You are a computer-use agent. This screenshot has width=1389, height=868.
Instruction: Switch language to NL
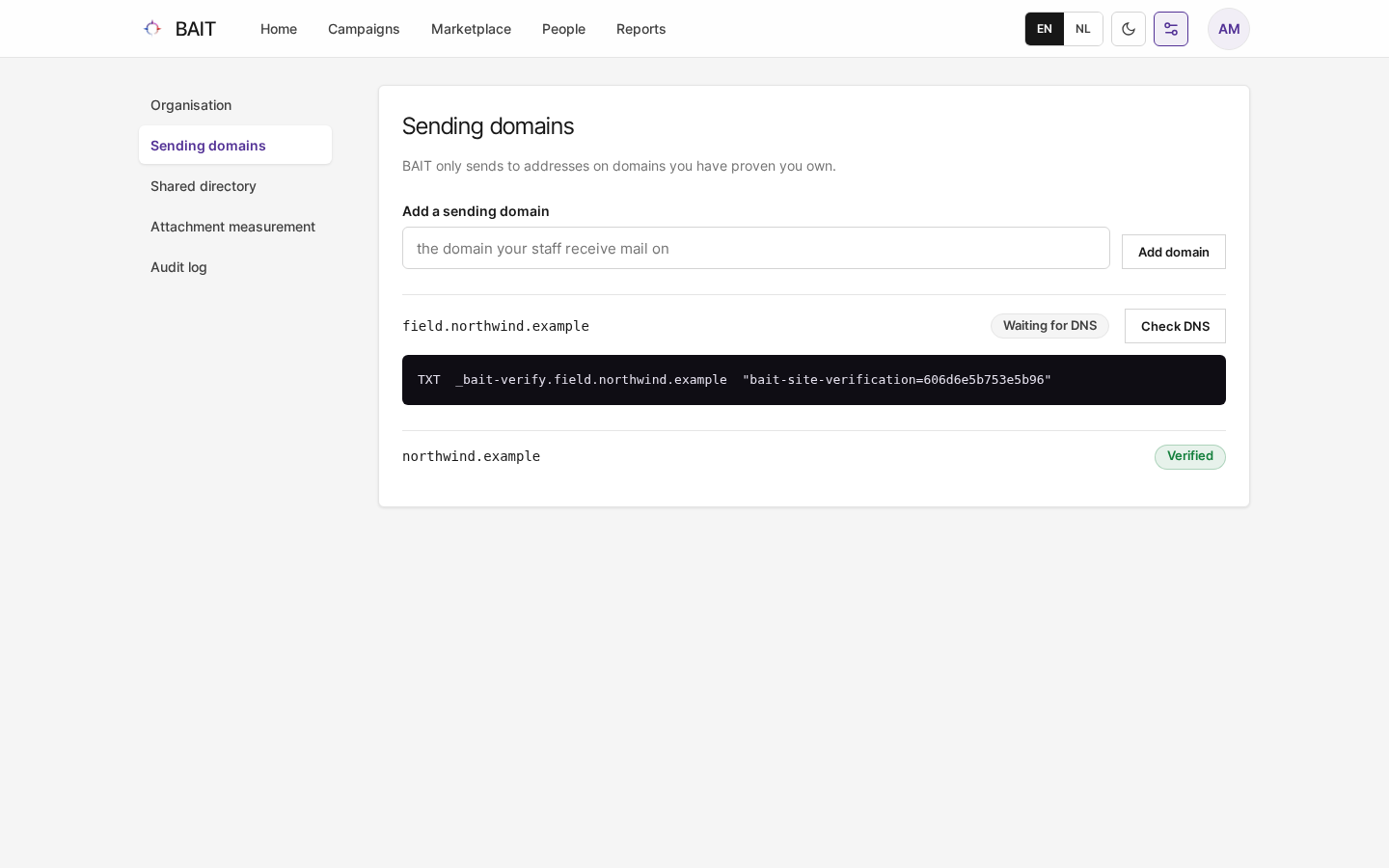coord(1083,29)
